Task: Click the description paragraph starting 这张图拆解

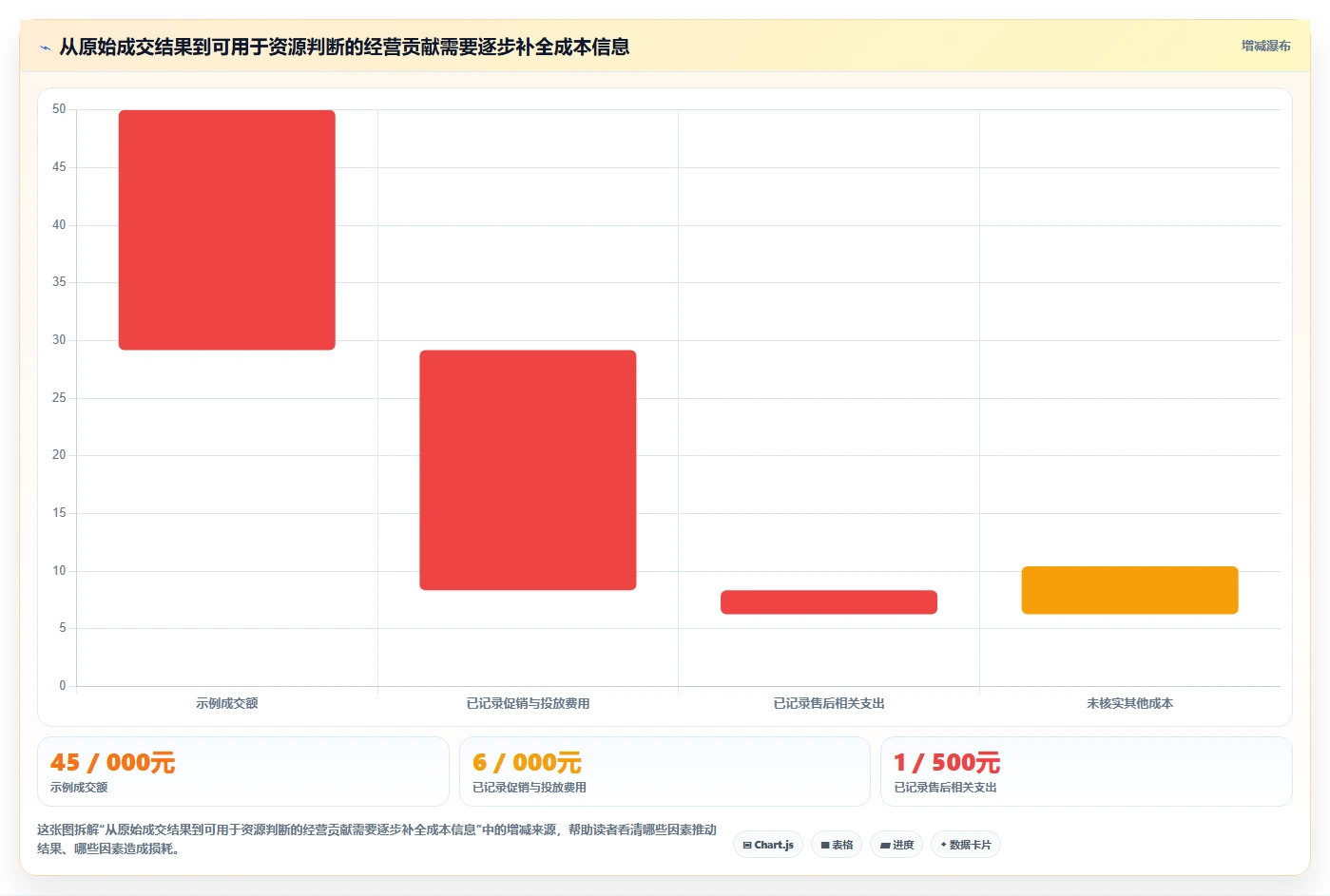Action: click(377, 839)
